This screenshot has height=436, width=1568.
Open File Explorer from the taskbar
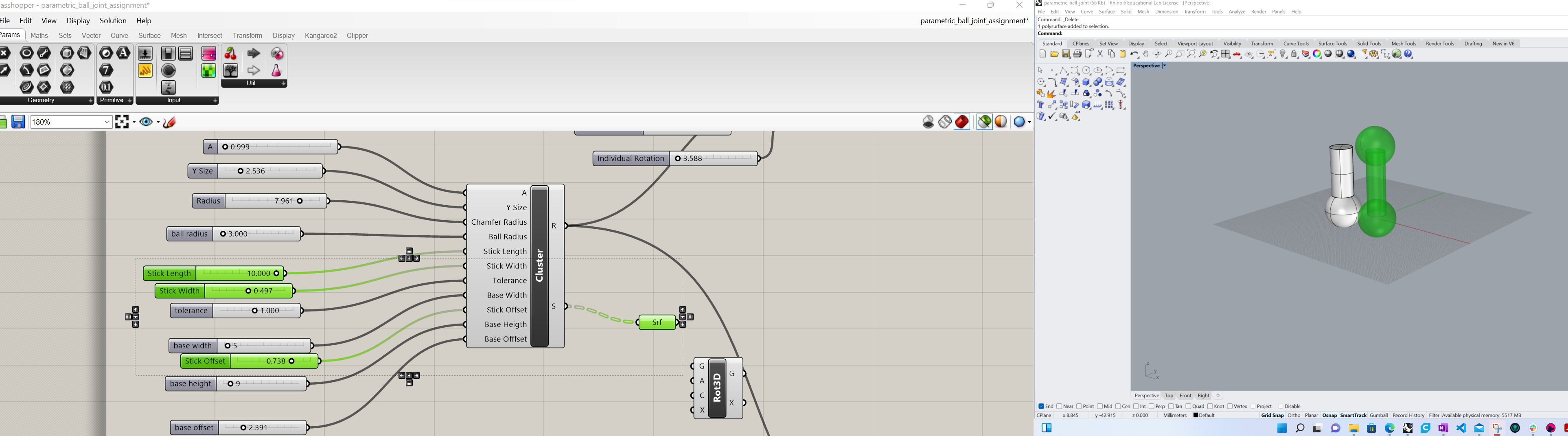(x=1354, y=428)
